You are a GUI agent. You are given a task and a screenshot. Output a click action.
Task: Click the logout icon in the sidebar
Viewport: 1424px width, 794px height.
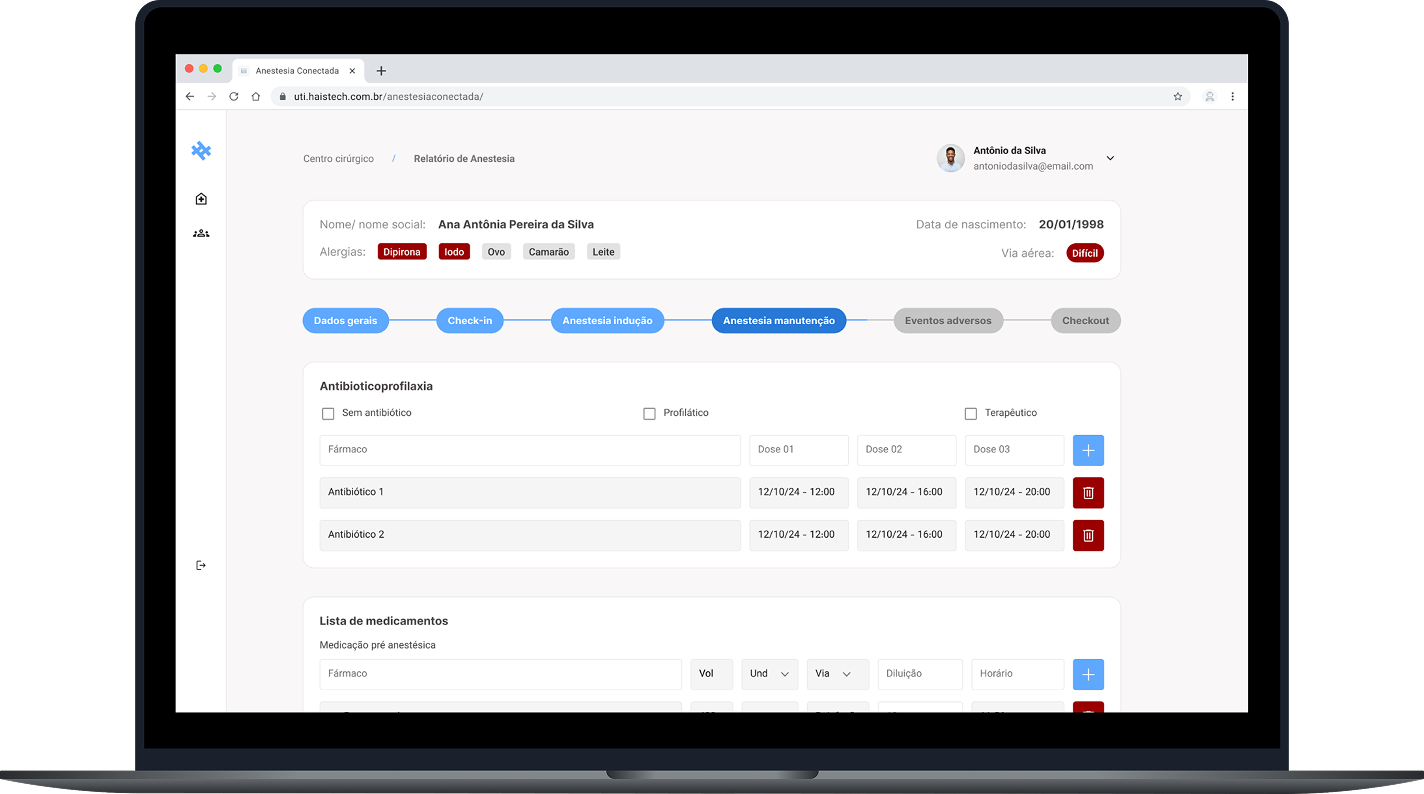(201, 566)
